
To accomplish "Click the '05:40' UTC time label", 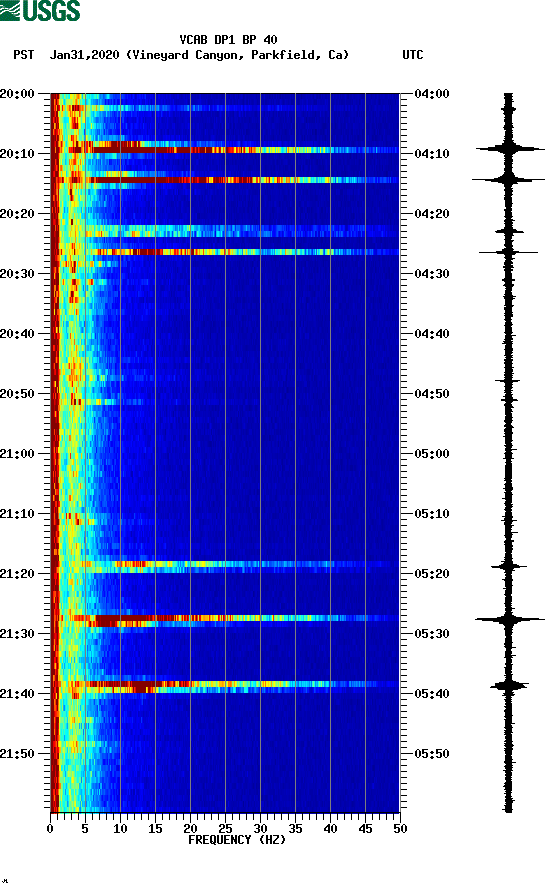I will coord(432,694).
